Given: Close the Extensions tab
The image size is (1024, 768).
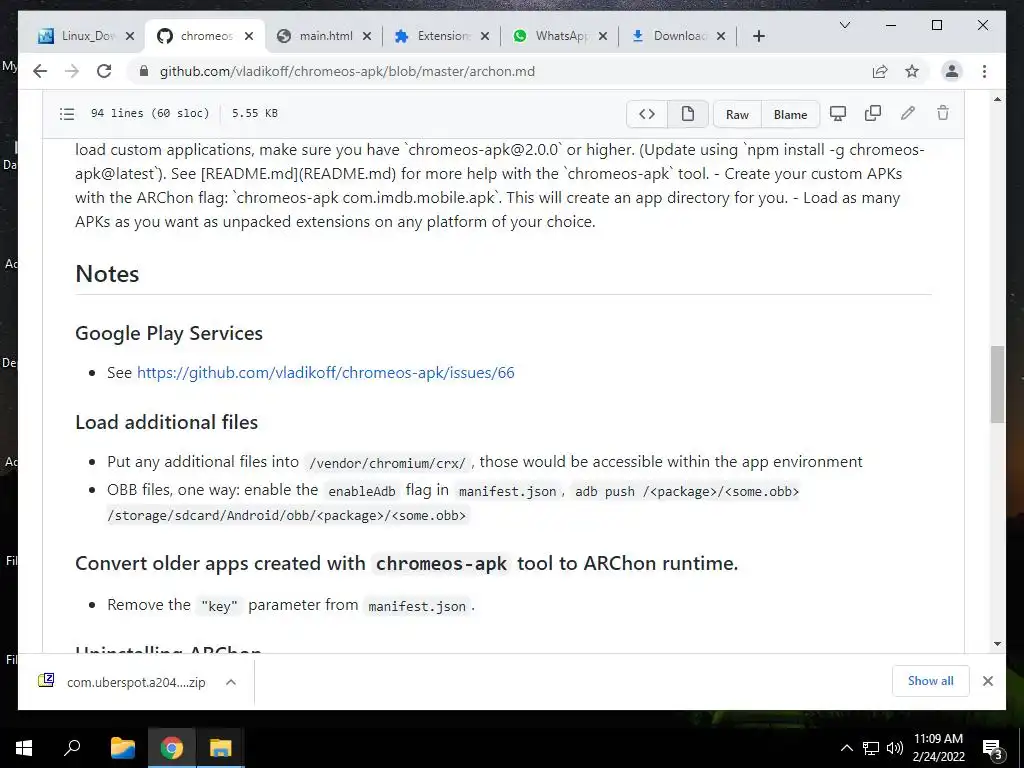Looking at the screenshot, I should pos(485,36).
